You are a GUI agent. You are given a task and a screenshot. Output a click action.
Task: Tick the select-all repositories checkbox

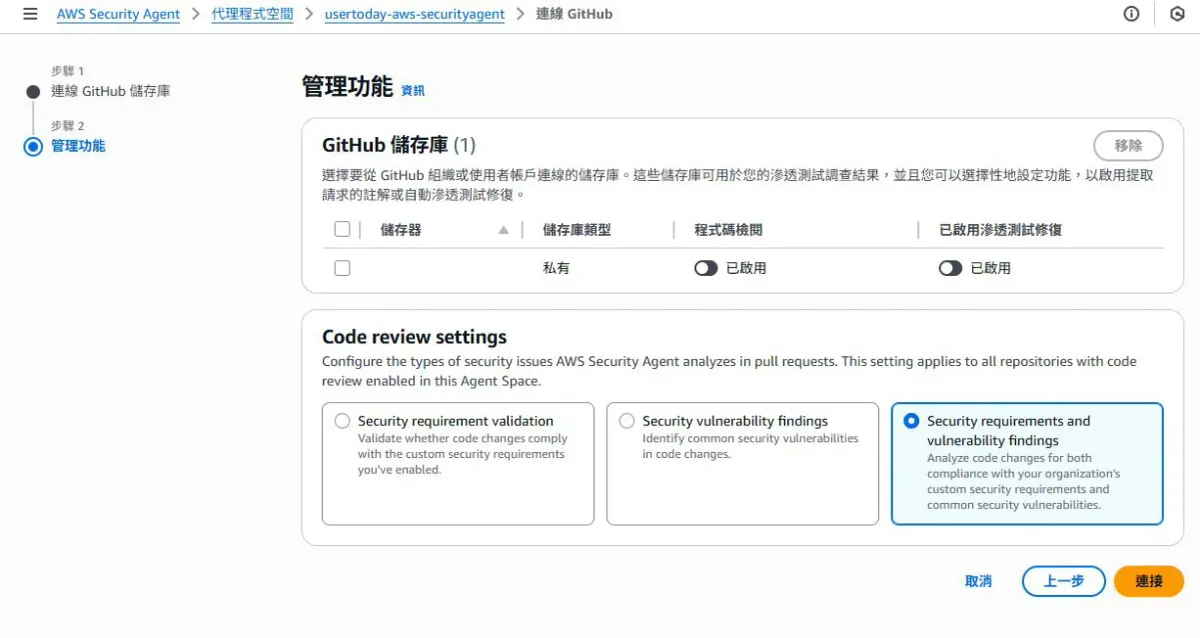tap(342, 230)
